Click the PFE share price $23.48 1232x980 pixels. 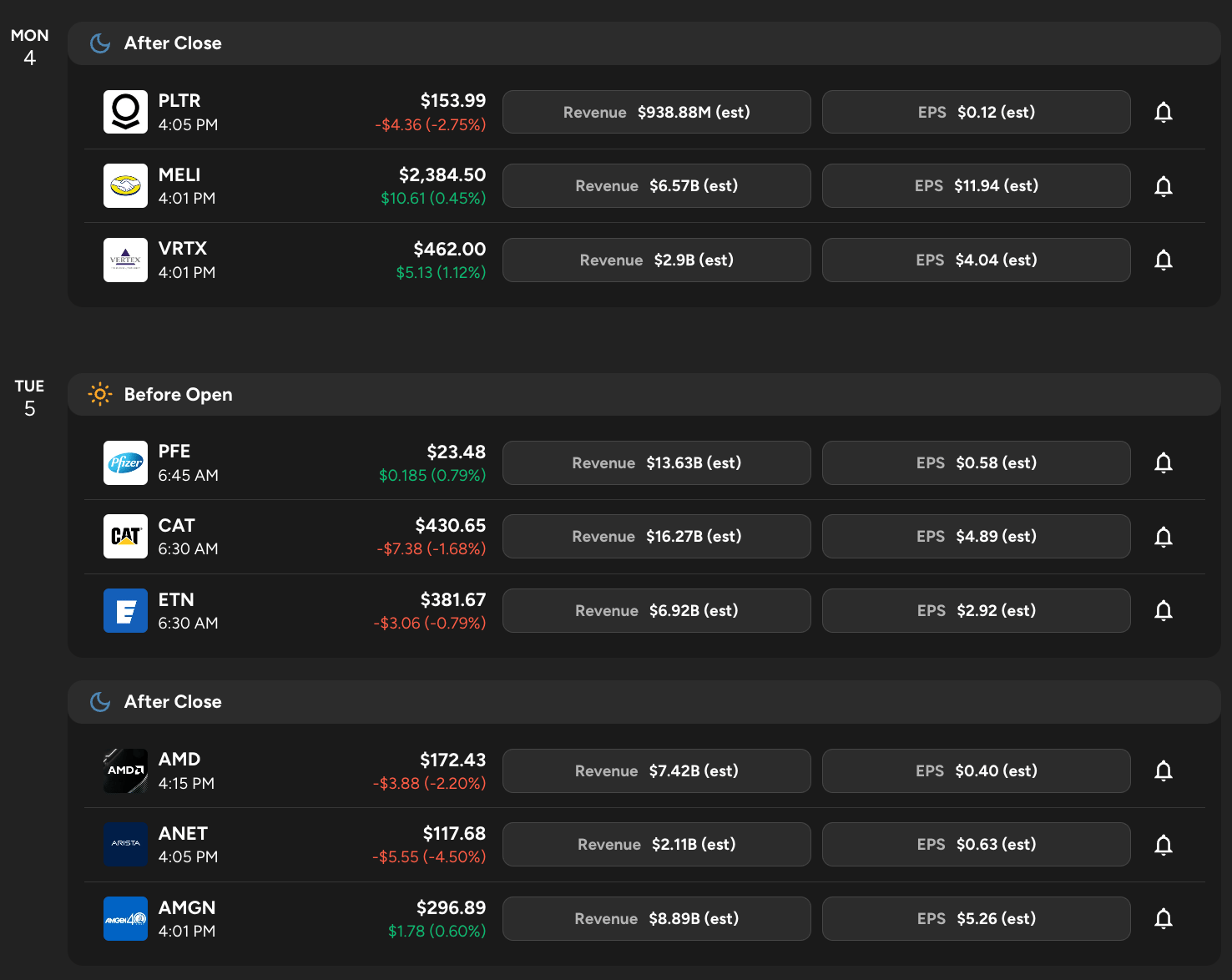pos(457,452)
